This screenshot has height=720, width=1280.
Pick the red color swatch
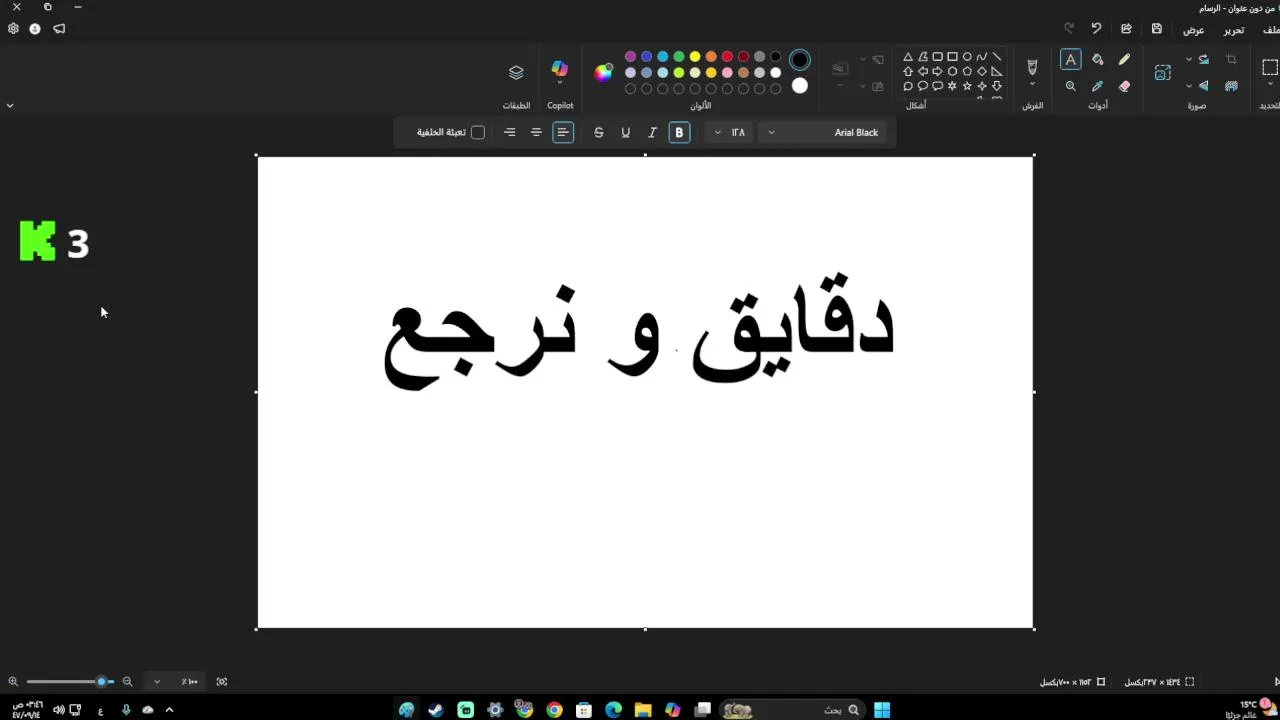click(x=727, y=57)
